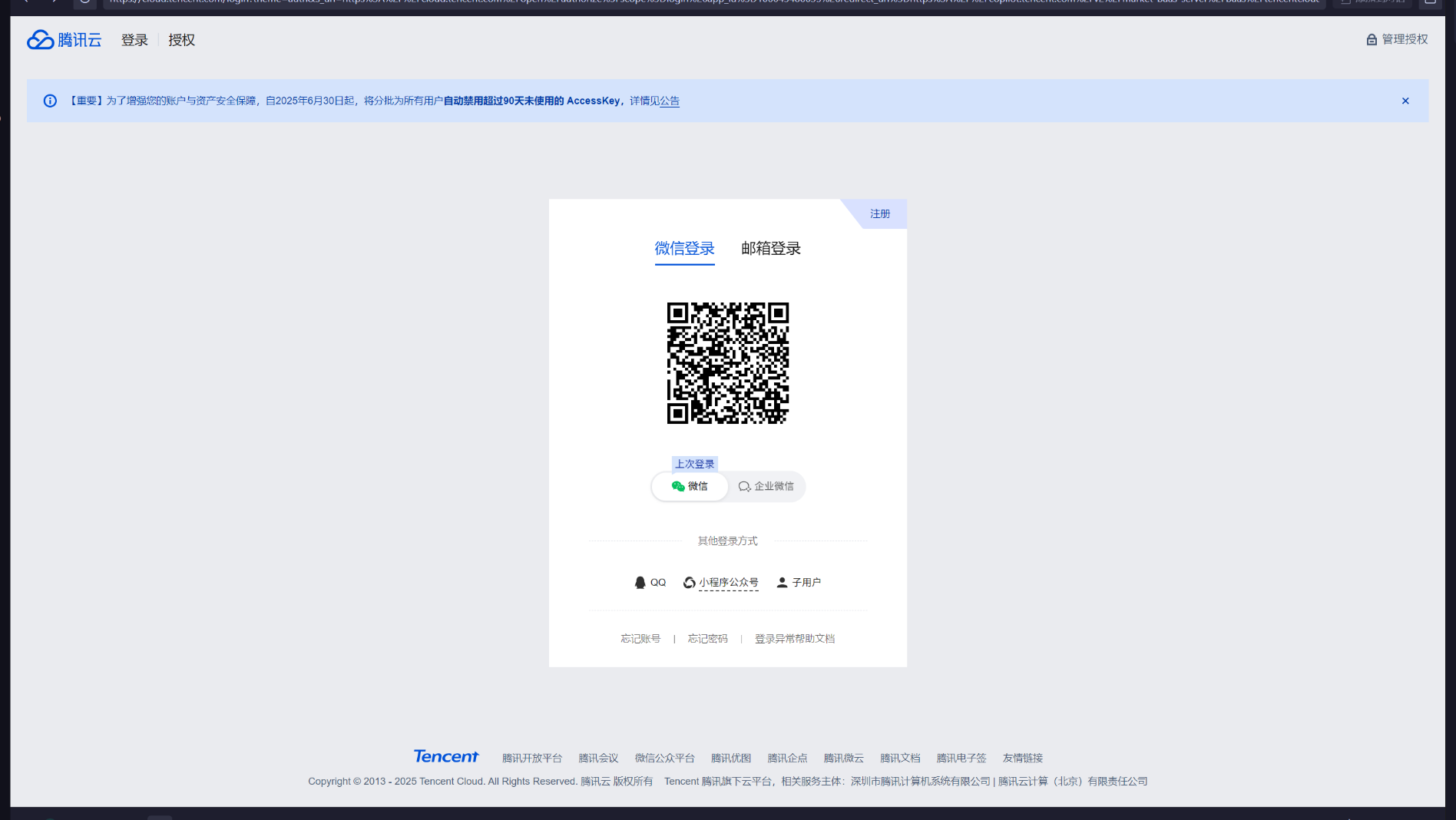
Task: Open the 公告 announcement link
Action: click(670, 101)
